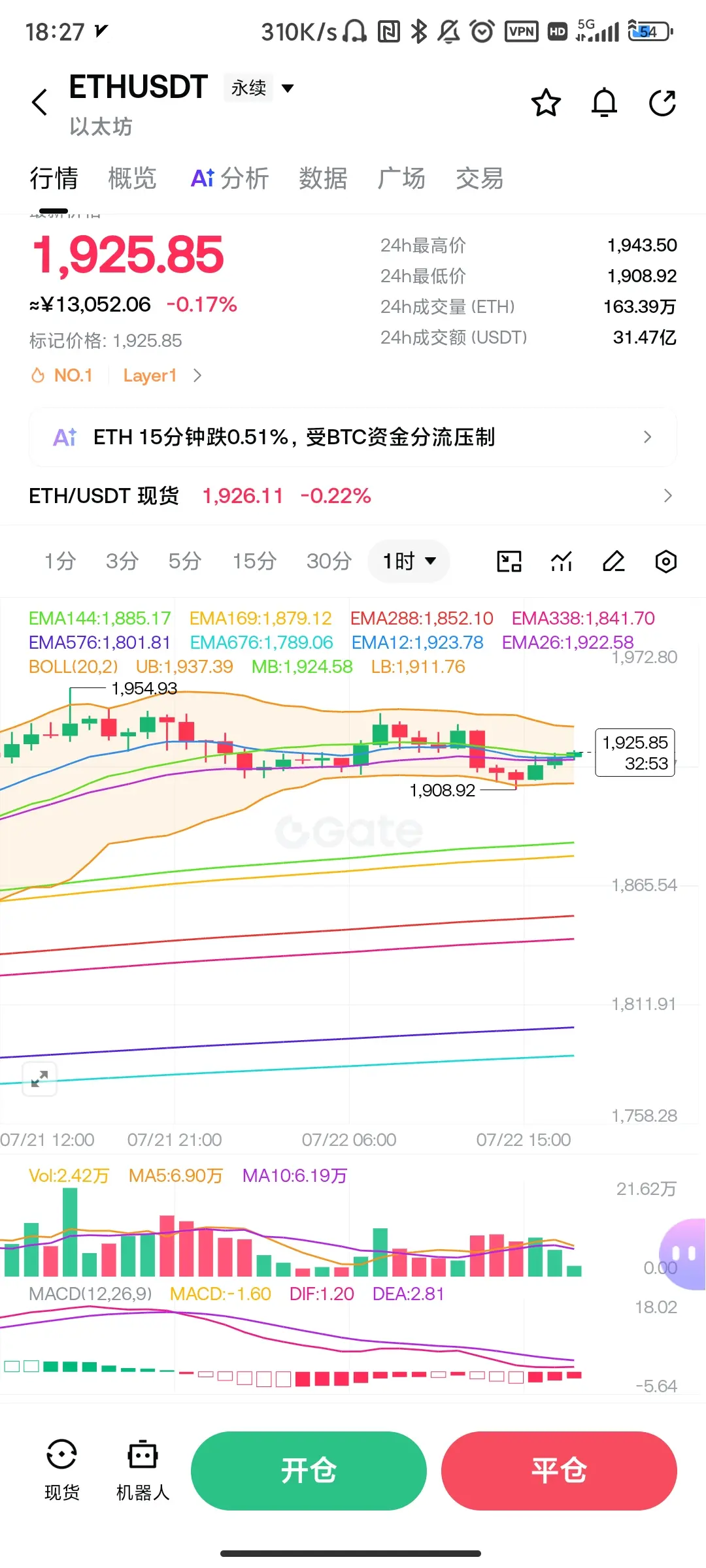Switch to the 交易 tab
Screen dimensions: 706x1568
tap(480, 178)
